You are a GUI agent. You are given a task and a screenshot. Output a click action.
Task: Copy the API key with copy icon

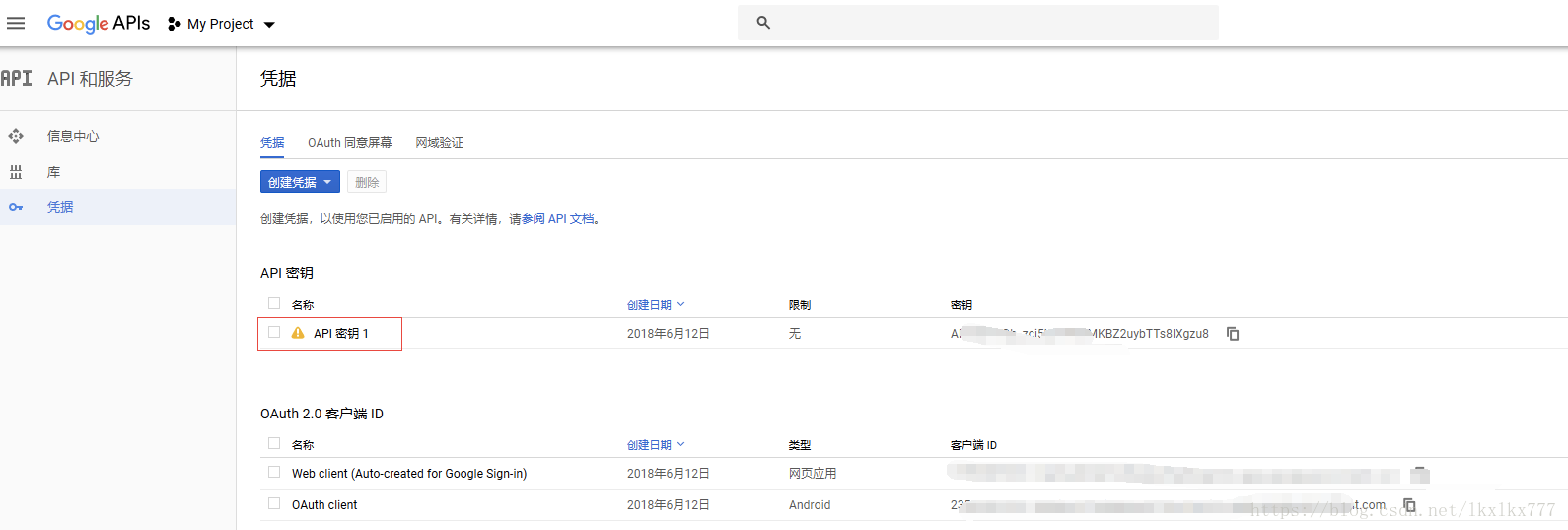(x=1233, y=334)
